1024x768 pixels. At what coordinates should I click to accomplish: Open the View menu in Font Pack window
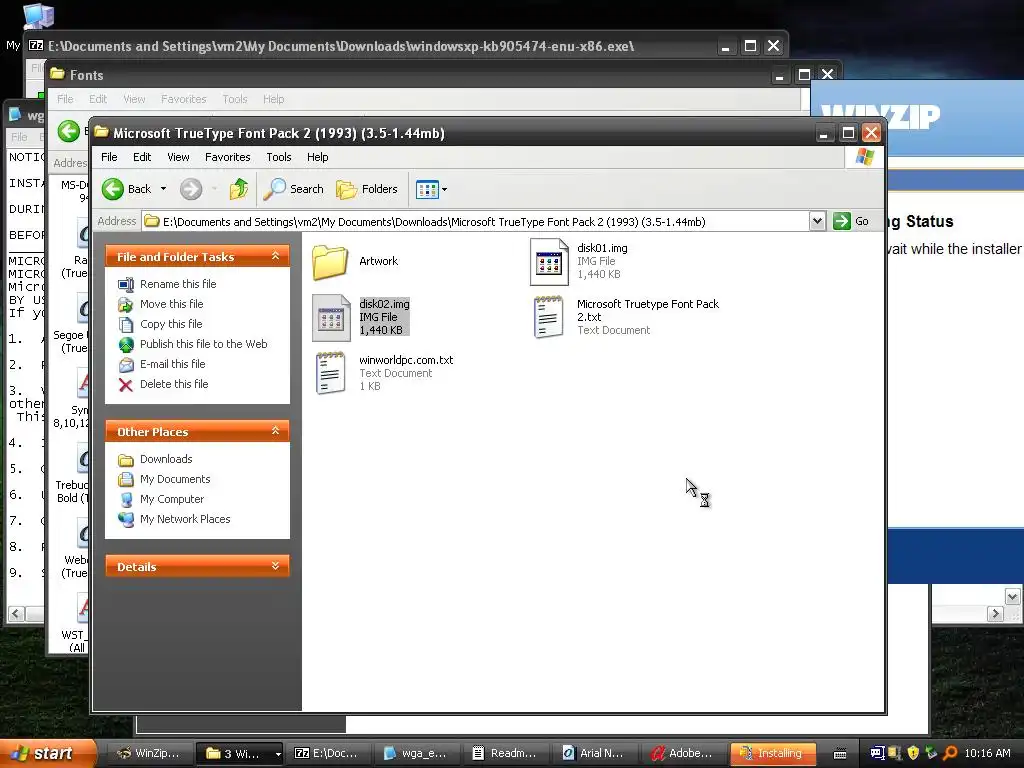178,157
